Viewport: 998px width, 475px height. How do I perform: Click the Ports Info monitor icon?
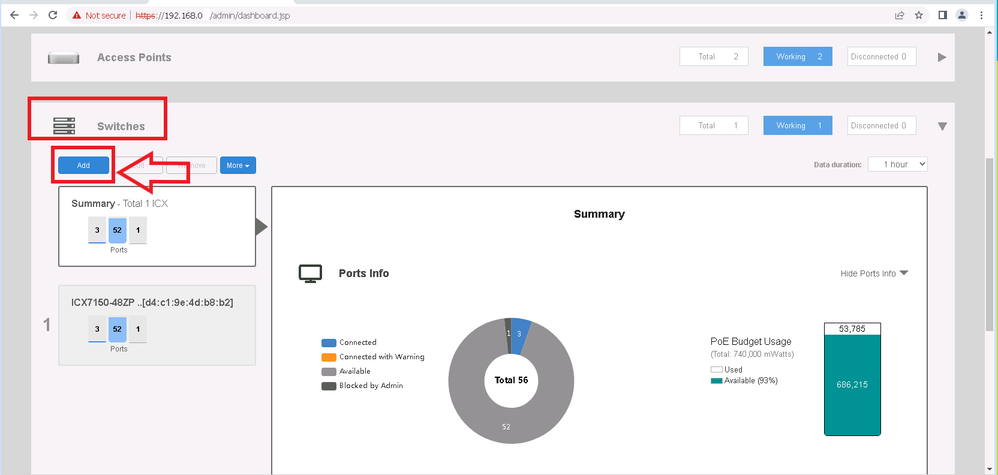pos(311,273)
